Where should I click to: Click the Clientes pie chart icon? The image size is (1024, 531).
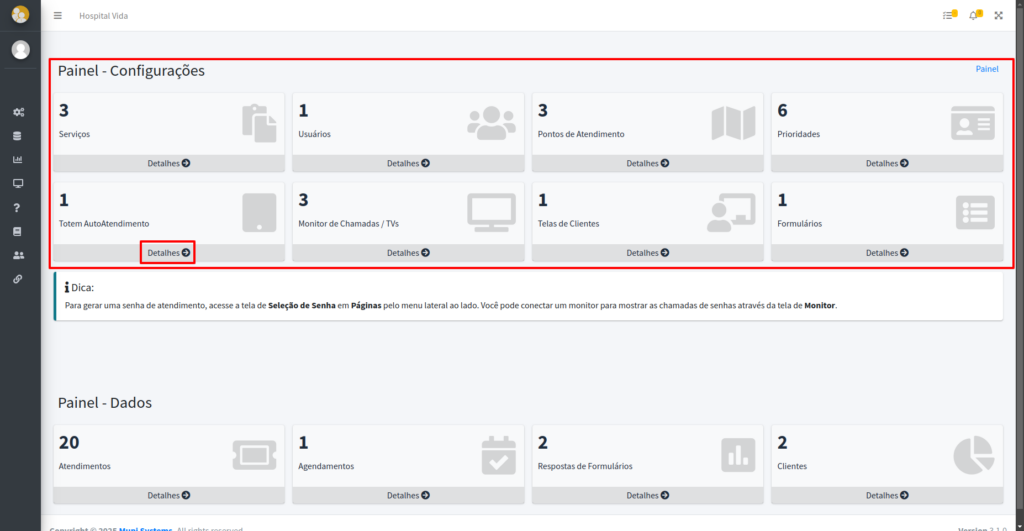pos(974,455)
